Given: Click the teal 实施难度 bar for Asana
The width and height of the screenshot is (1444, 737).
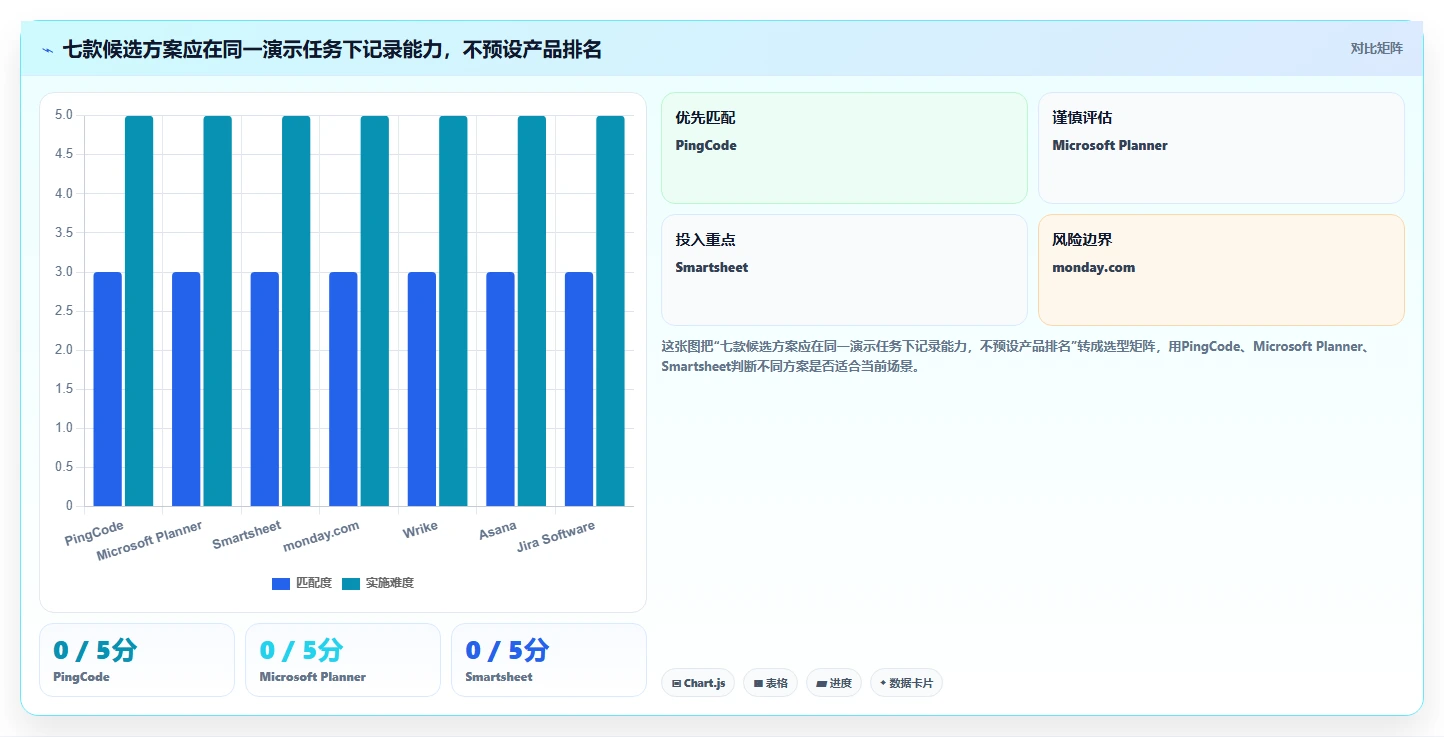Looking at the screenshot, I should click(x=532, y=311).
